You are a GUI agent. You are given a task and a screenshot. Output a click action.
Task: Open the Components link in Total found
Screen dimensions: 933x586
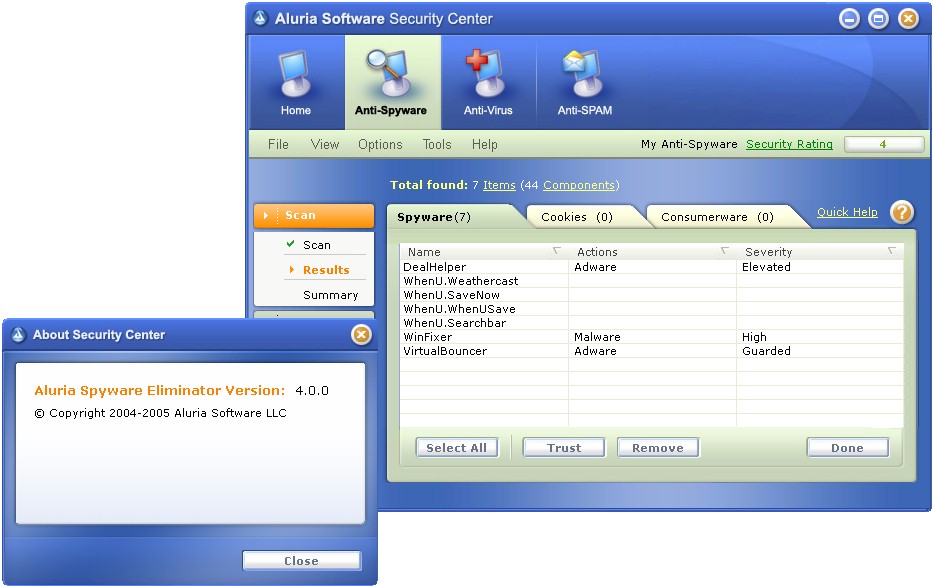pos(579,185)
